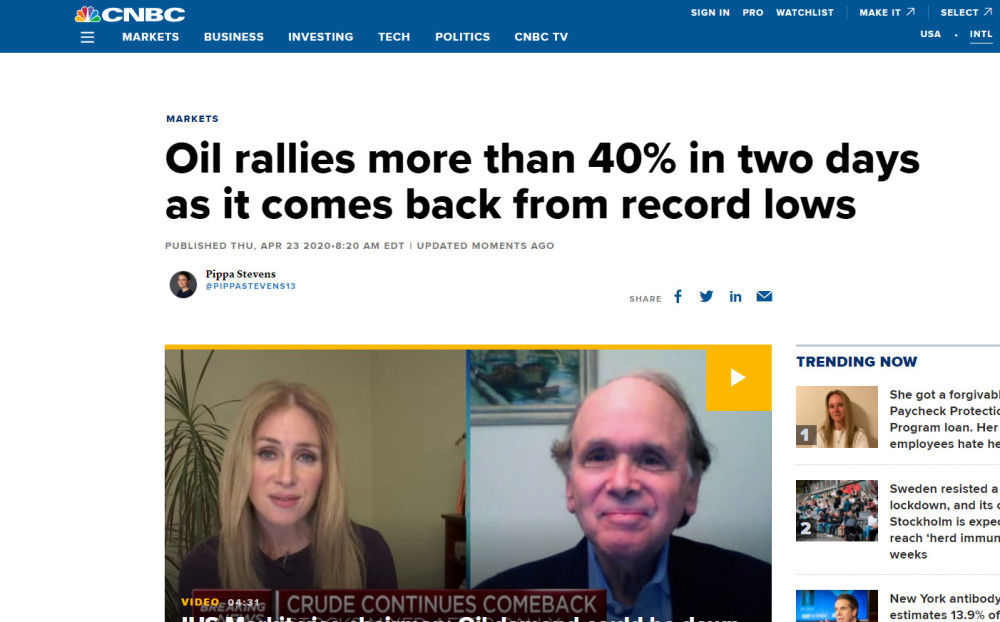Open the Investing menu
The height and width of the screenshot is (622, 1000).
coord(321,37)
